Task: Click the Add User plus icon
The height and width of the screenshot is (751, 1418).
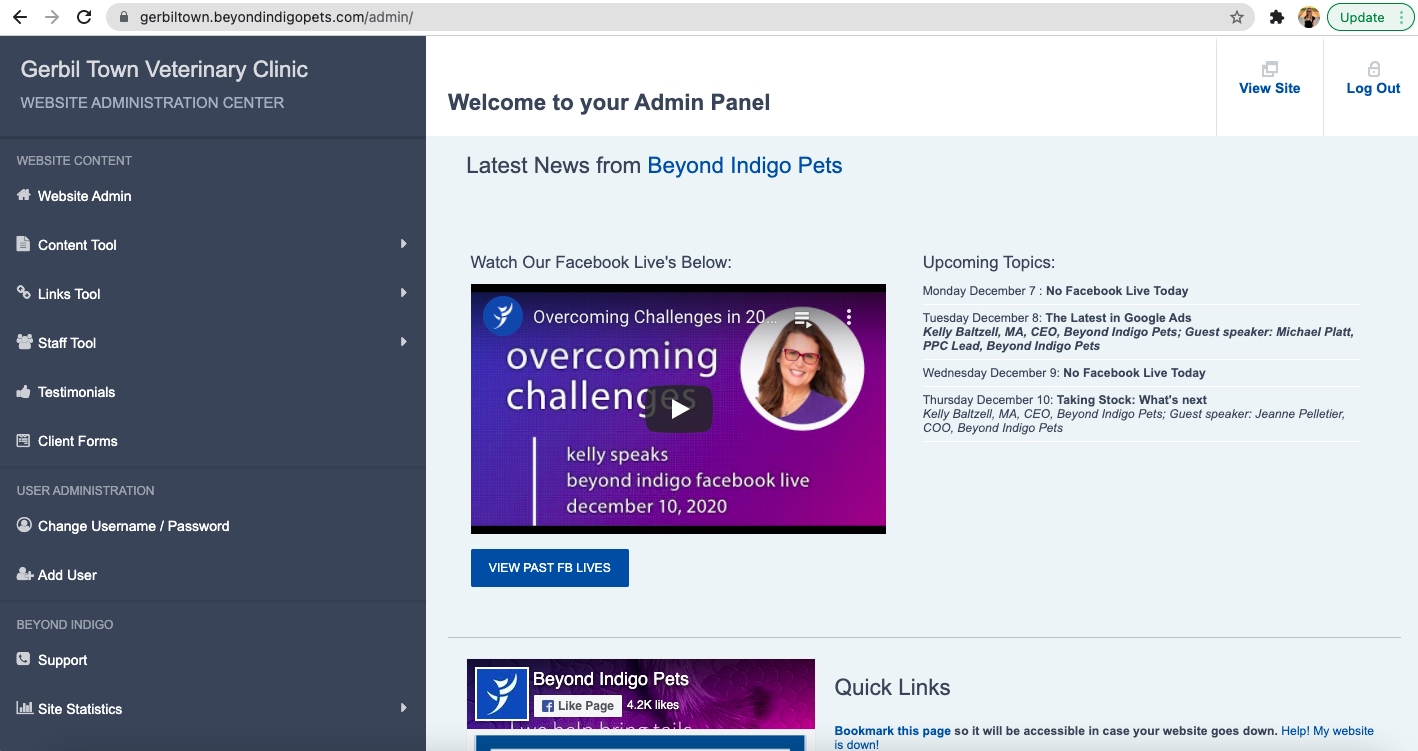Action: tap(25, 574)
